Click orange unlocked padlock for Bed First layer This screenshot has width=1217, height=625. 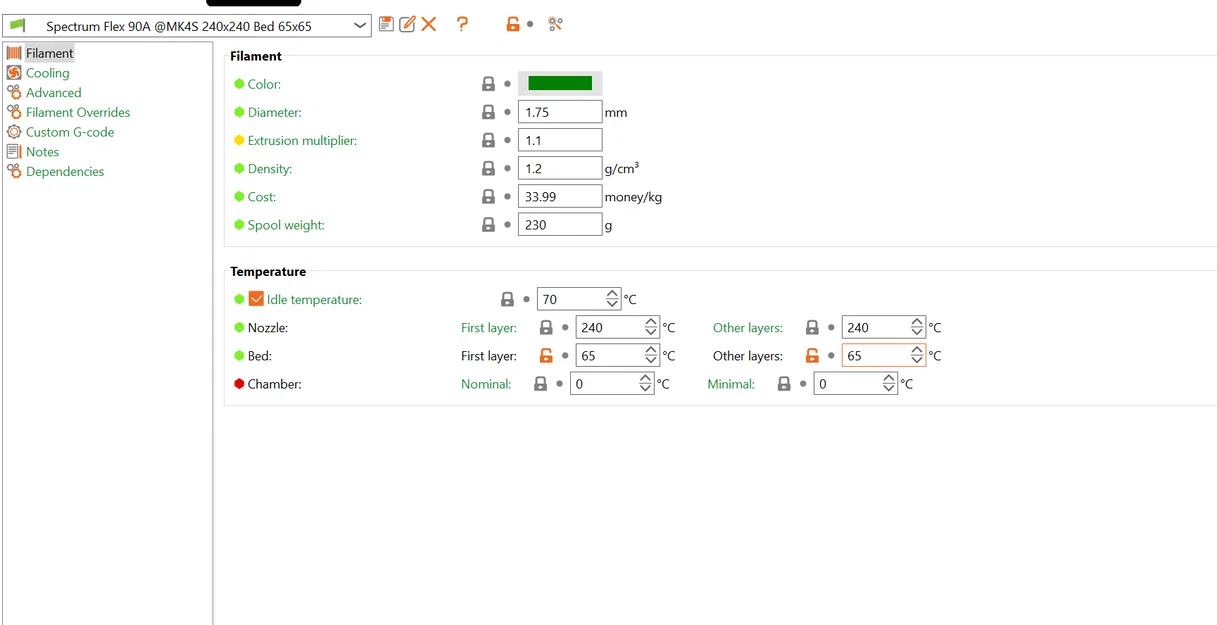546,355
